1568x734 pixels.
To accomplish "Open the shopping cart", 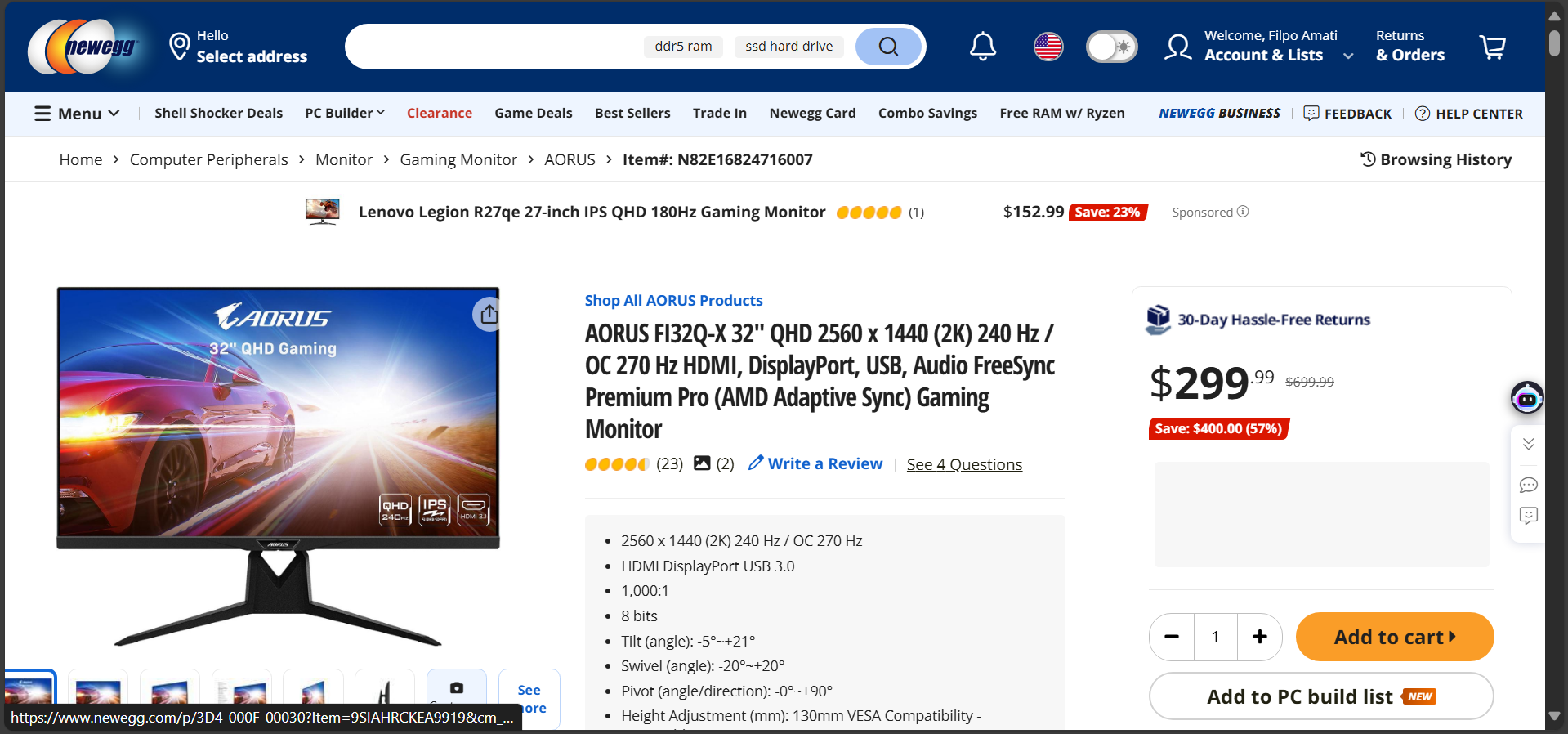I will (x=1493, y=47).
